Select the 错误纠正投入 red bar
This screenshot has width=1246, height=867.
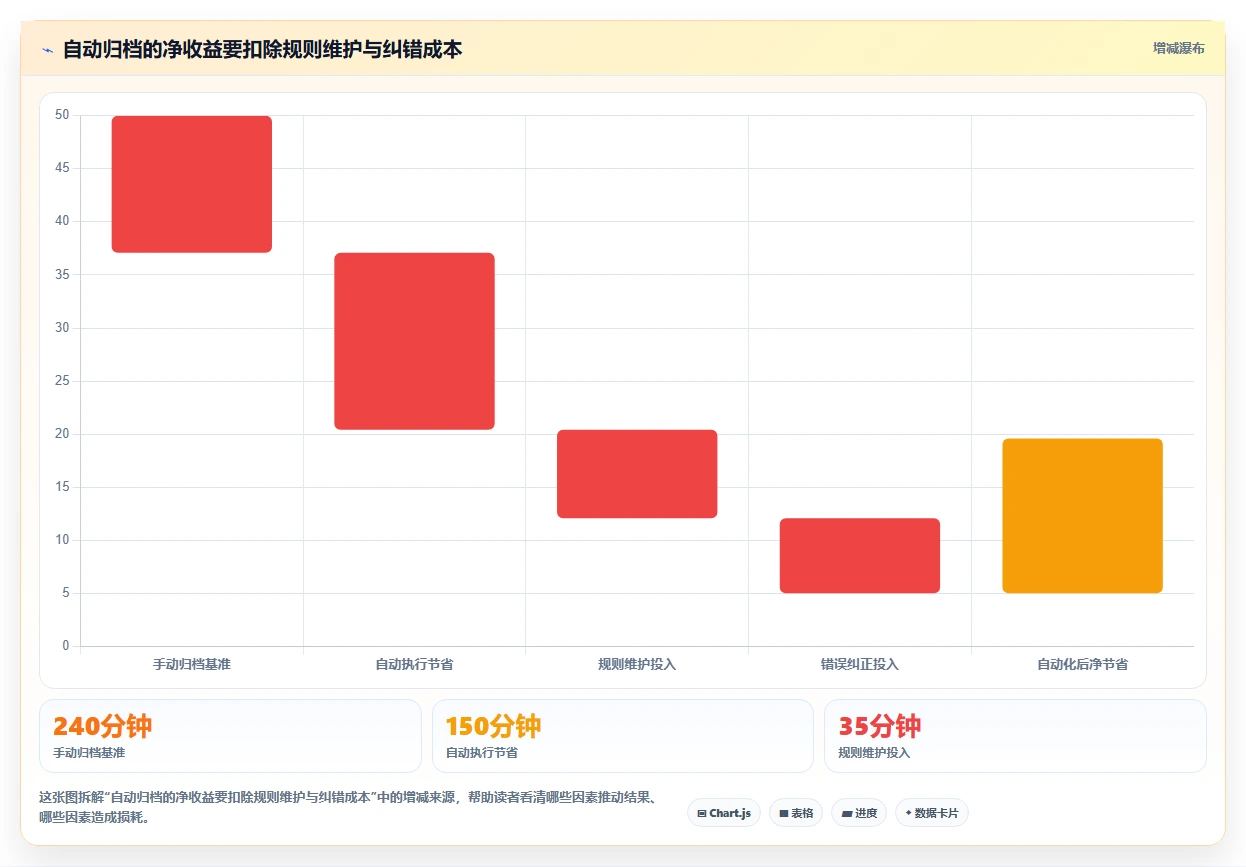860,555
